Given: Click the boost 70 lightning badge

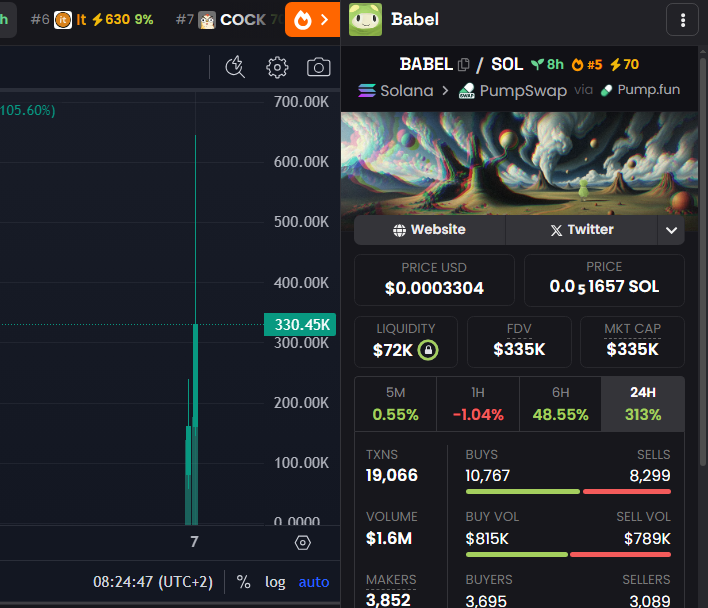Looking at the screenshot, I should 624,65.
